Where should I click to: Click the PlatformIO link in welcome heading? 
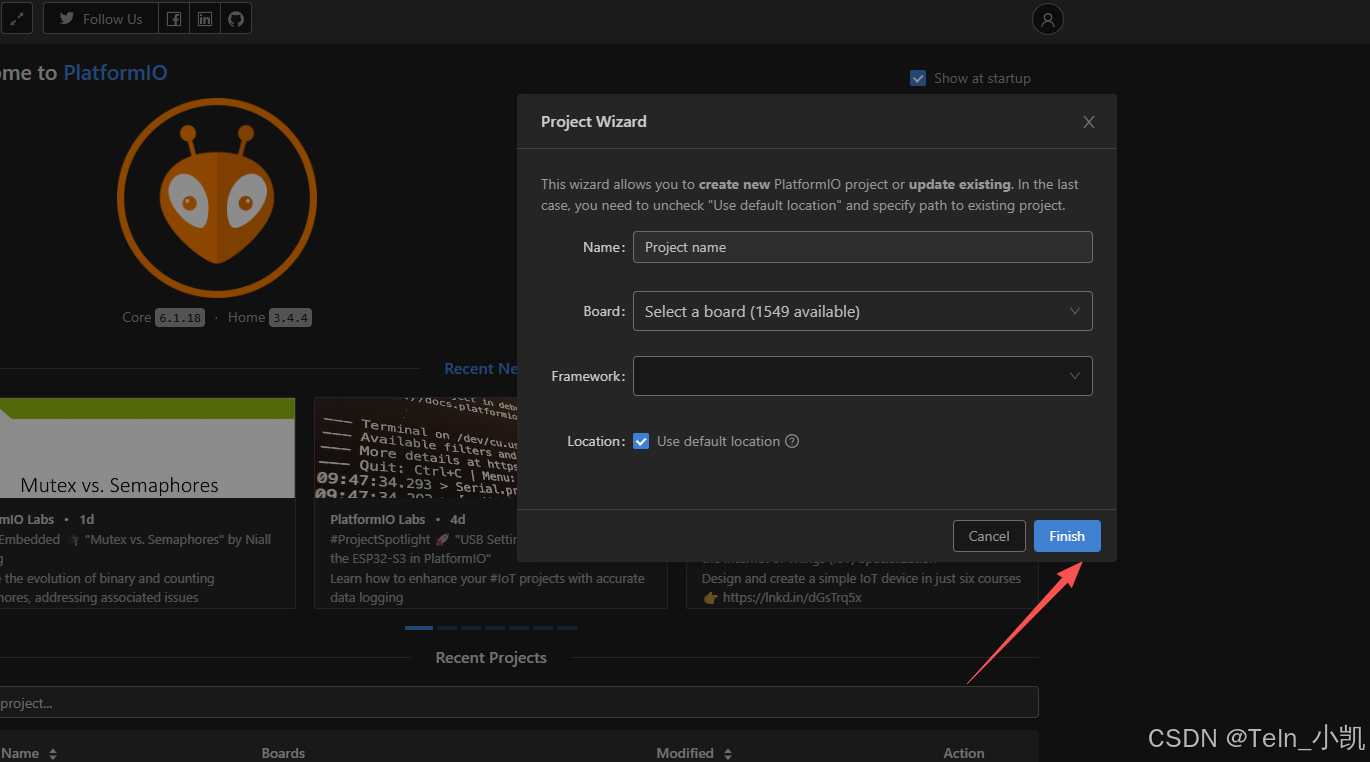click(115, 73)
